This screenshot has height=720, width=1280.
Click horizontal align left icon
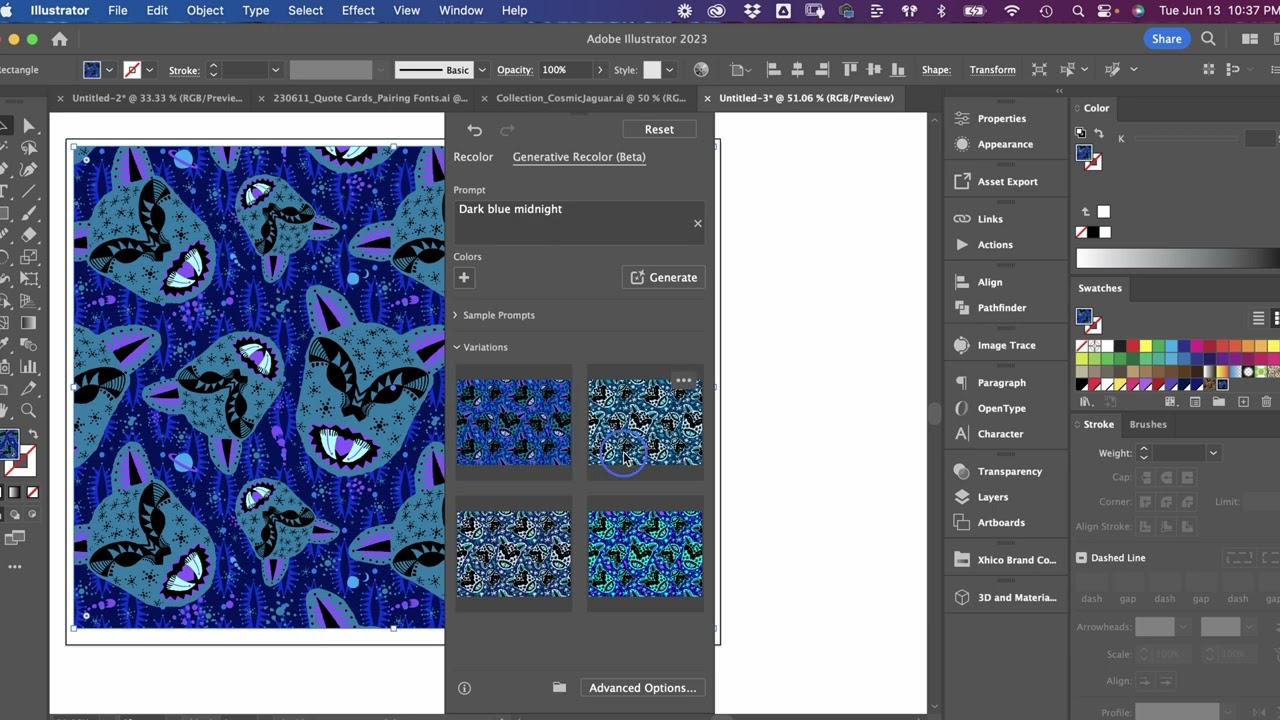[x=773, y=70]
